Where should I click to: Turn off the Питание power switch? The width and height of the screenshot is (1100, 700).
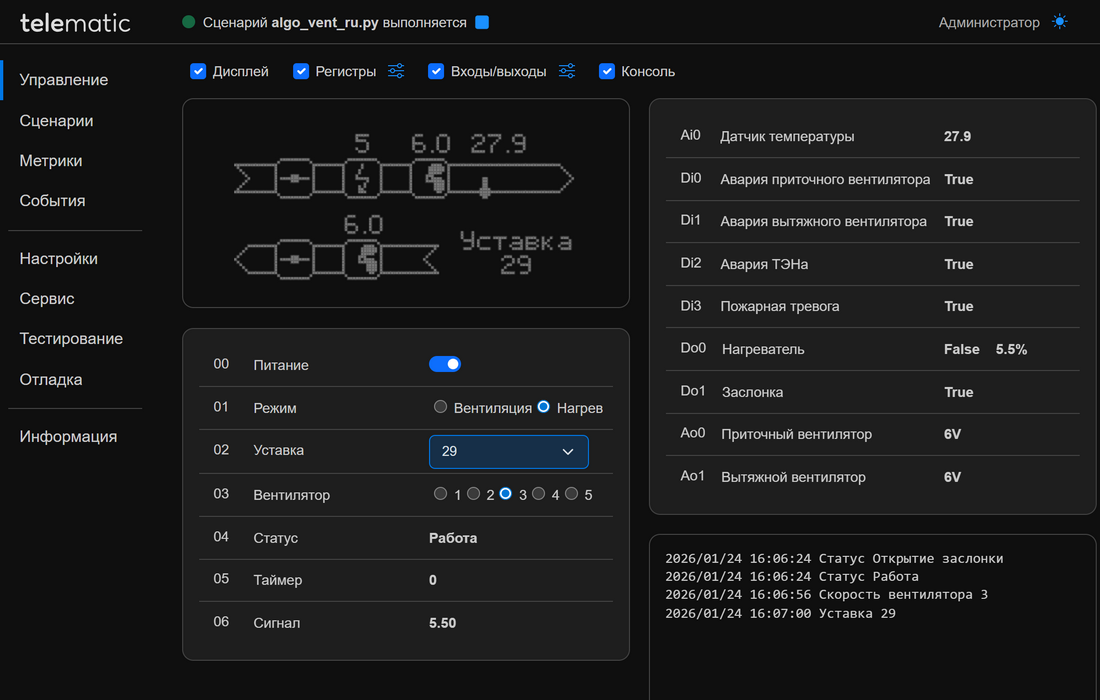tap(445, 365)
